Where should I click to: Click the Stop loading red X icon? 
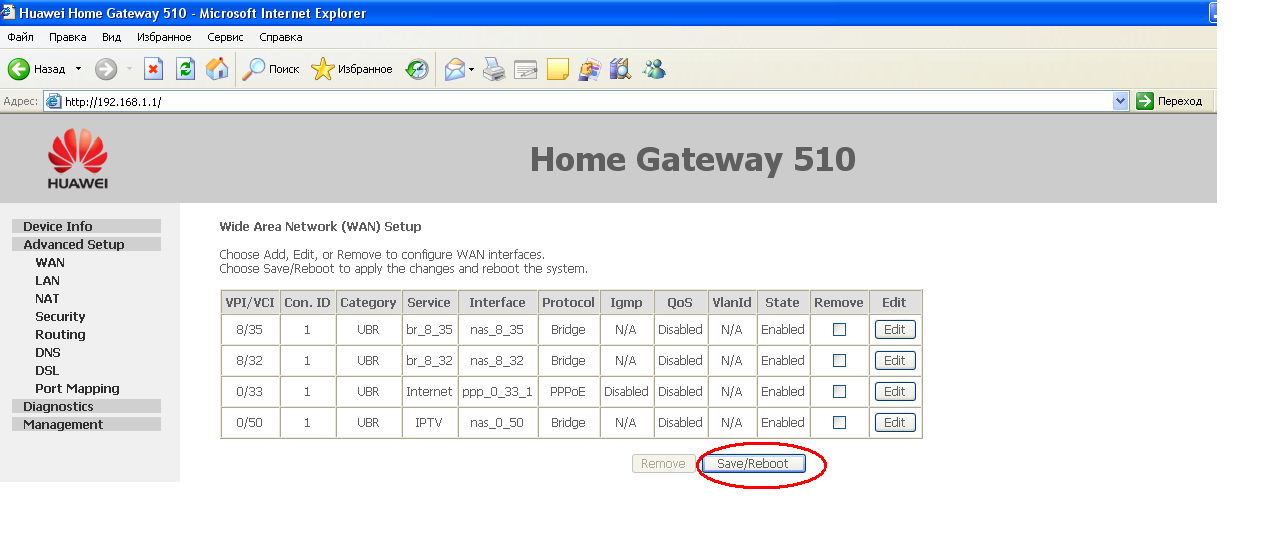153,69
